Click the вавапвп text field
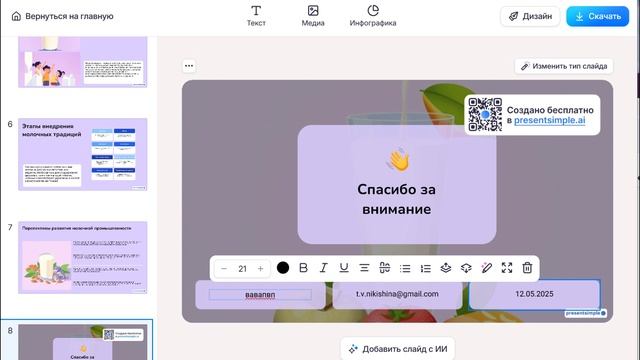This screenshot has width=640, height=360. click(x=260, y=295)
